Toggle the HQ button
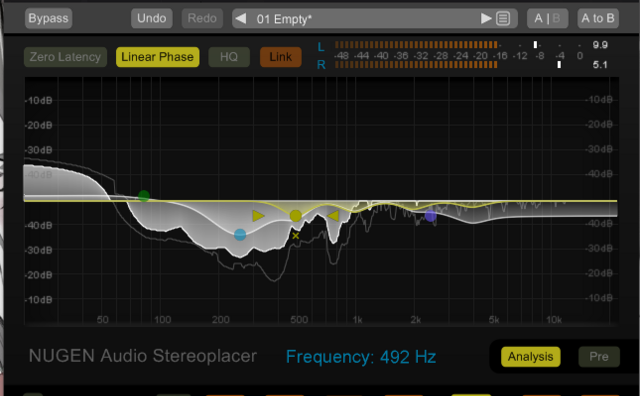The width and height of the screenshot is (640, 396). pos(229,57)
